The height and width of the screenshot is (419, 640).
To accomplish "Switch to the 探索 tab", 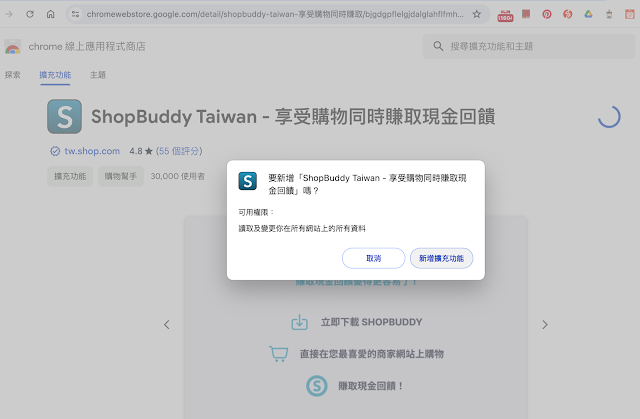I will click(13, 75).
